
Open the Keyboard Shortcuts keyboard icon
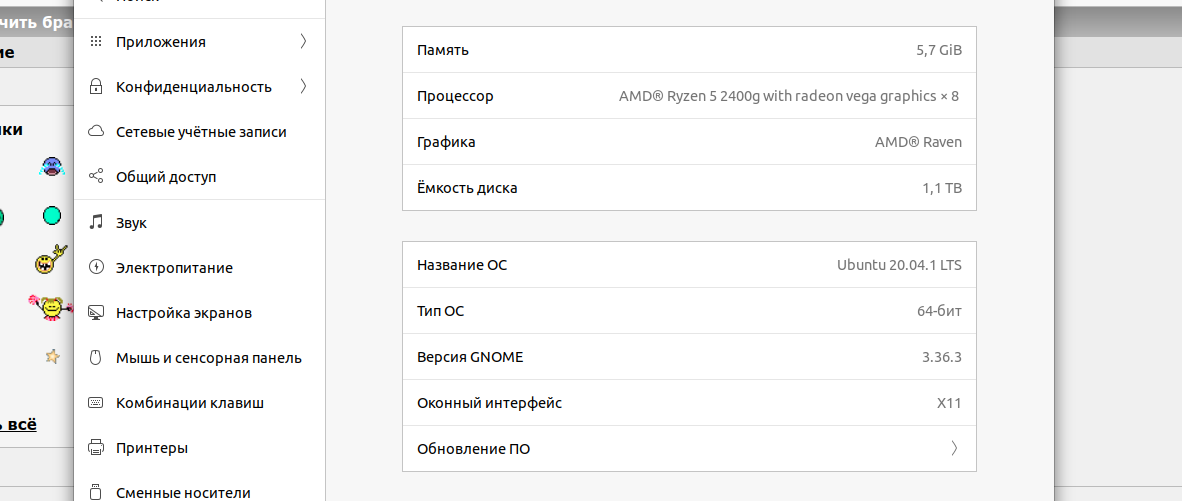point(96,403)
